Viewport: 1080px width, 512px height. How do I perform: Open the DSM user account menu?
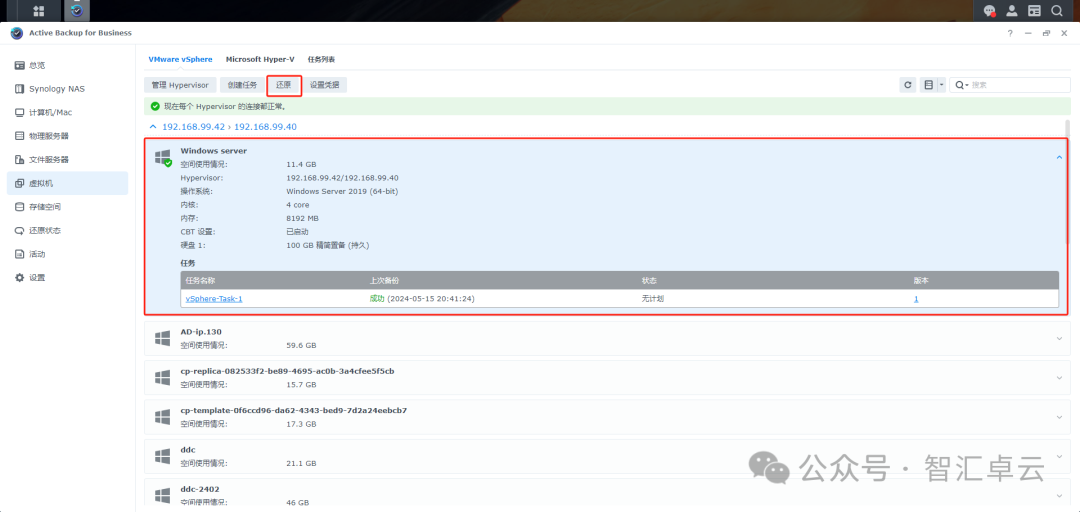tap(1012, 10)
